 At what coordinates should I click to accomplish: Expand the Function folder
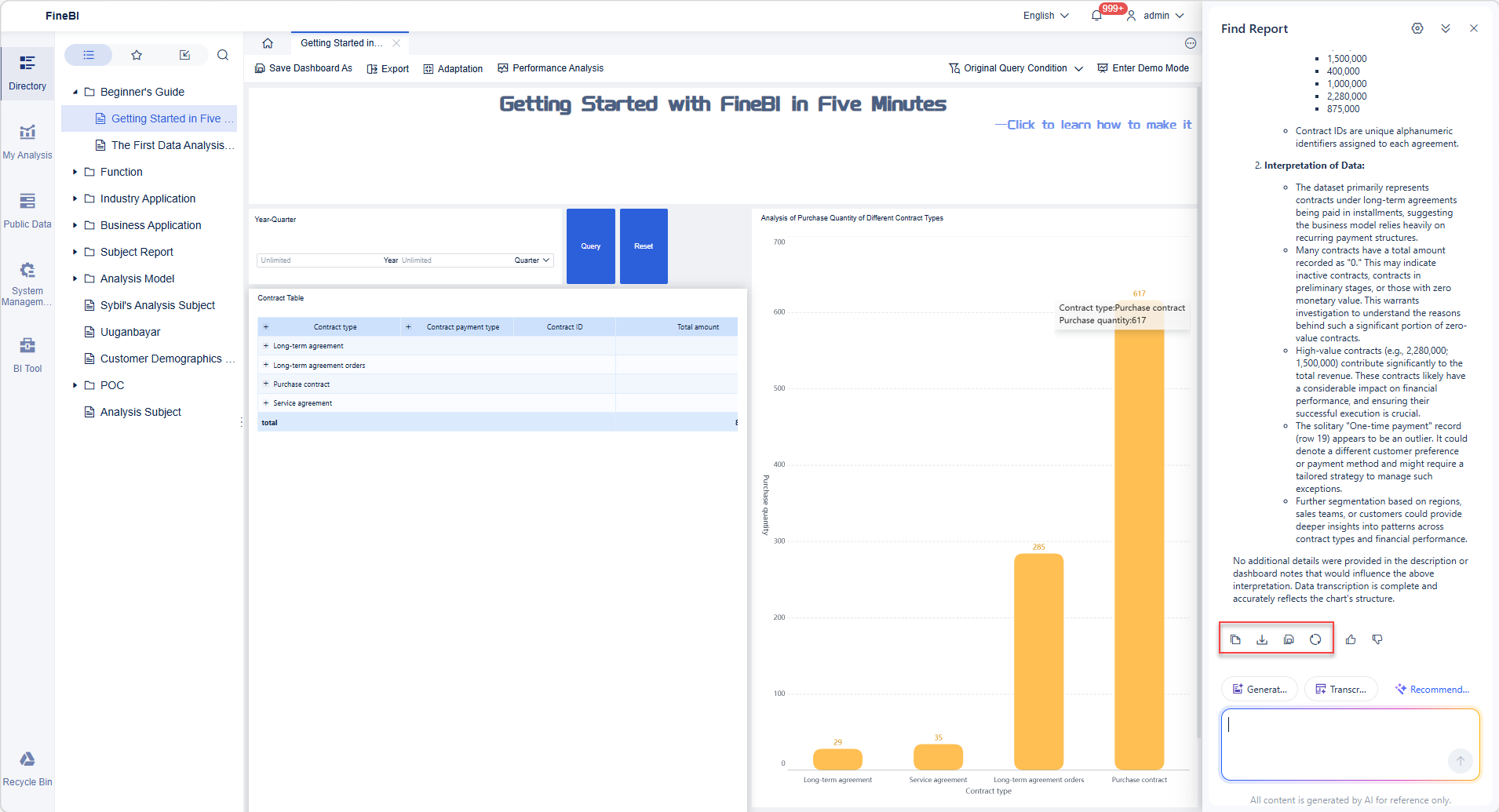pyautogui.click(x=75, y=172)
